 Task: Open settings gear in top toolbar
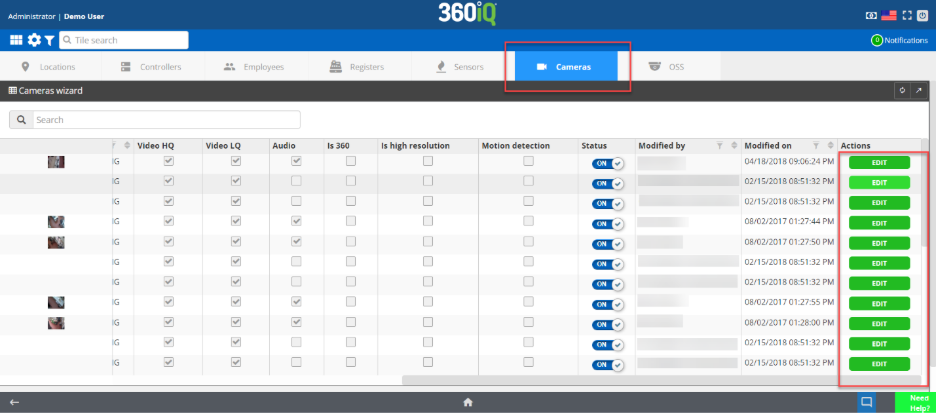click(x=34, y=40)
